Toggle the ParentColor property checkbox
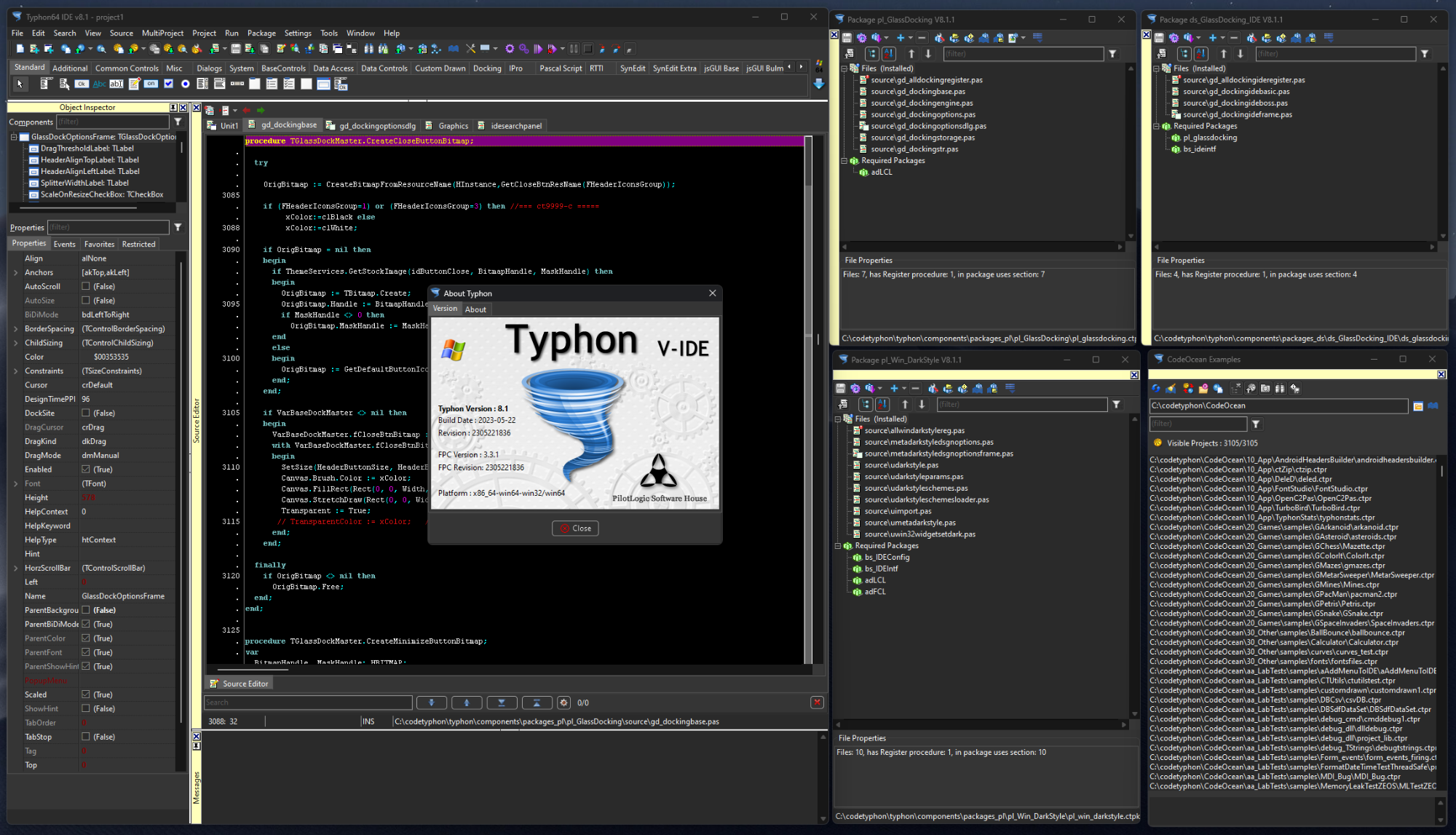The image size is (1456, 835). point(86,638)
